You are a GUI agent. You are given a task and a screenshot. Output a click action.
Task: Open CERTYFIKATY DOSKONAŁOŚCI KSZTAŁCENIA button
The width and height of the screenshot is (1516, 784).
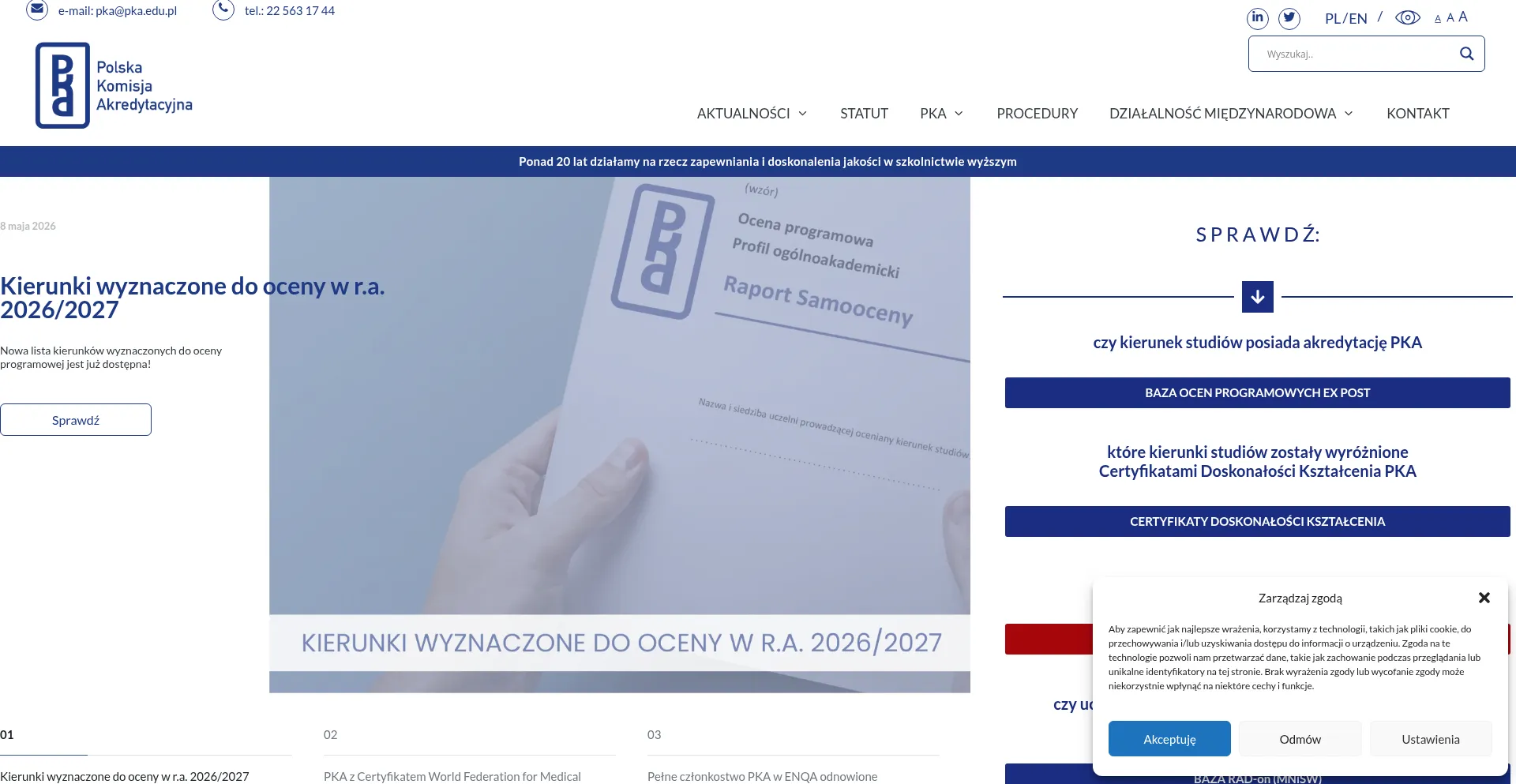click(x=1258, y=521)
